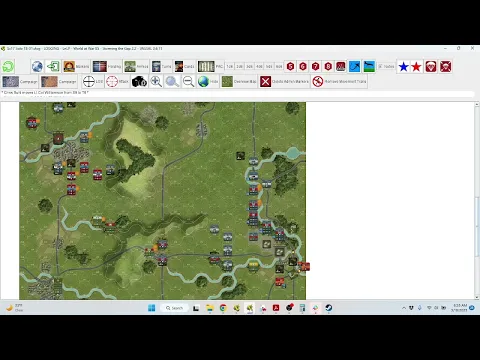Open the first gray Campaign map button

(20, 82)
